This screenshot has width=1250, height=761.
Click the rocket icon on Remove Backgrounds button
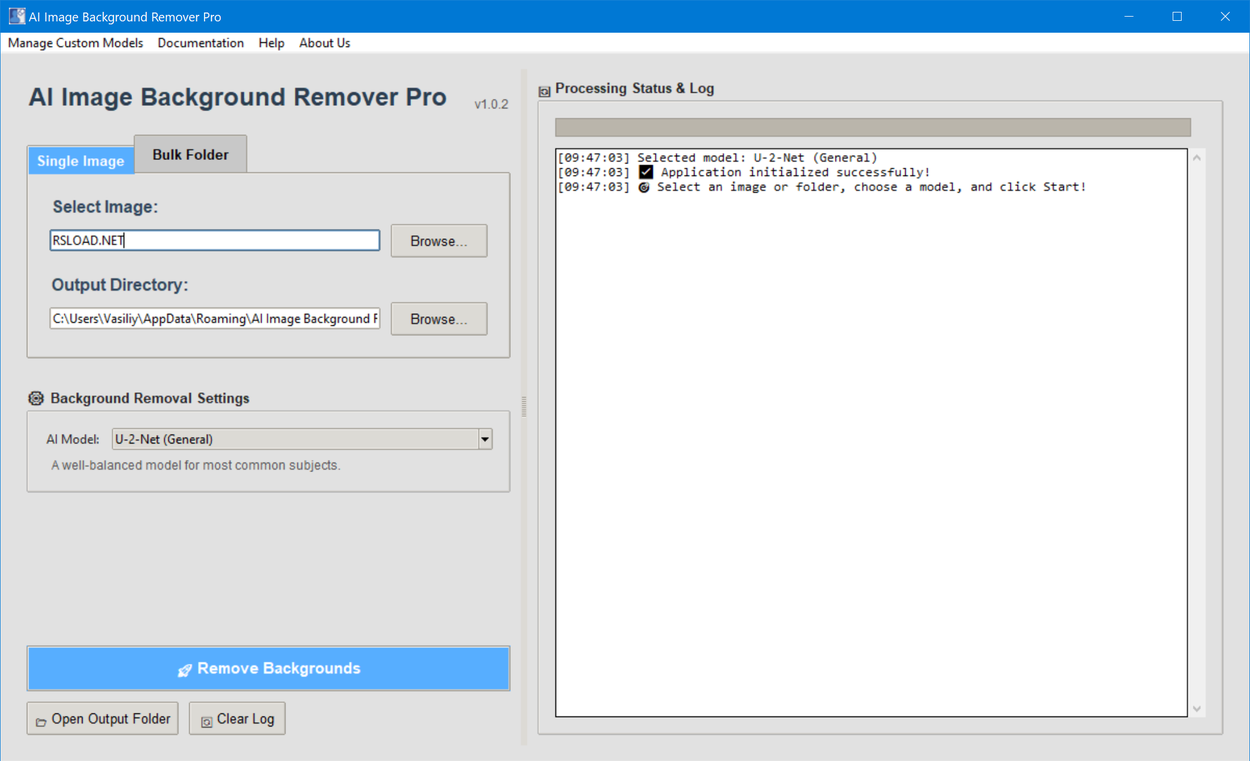coord(185,668)
